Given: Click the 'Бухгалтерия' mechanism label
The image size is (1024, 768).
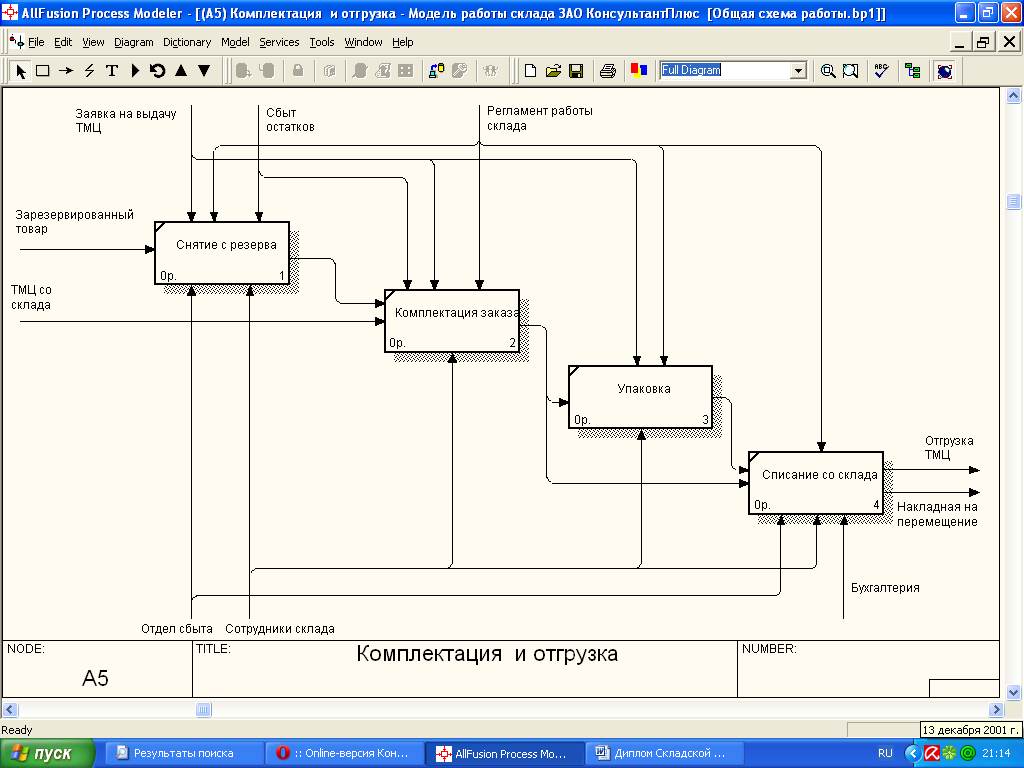Looking at the screenshot, I should (885, 588).
